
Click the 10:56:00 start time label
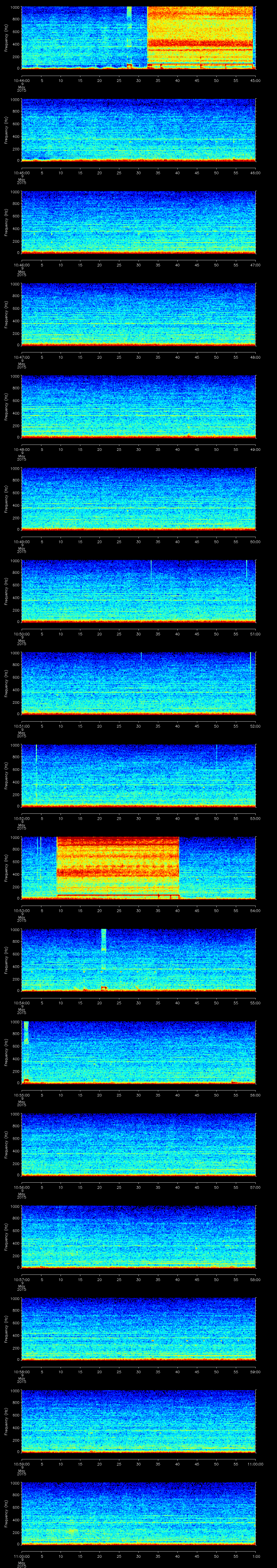point(21,1187)
